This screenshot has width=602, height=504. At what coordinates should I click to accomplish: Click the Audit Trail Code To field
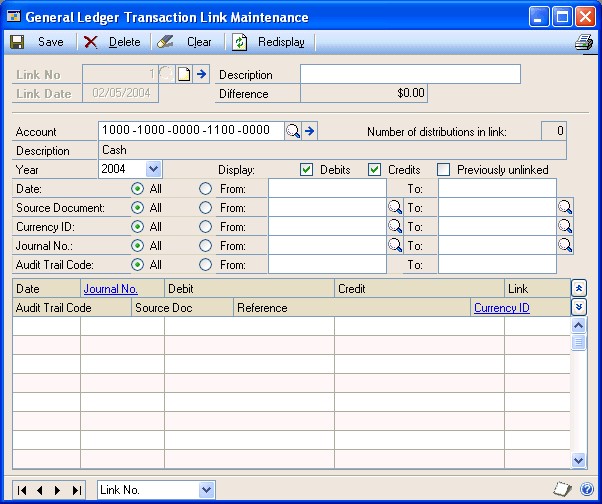[497, 264]
